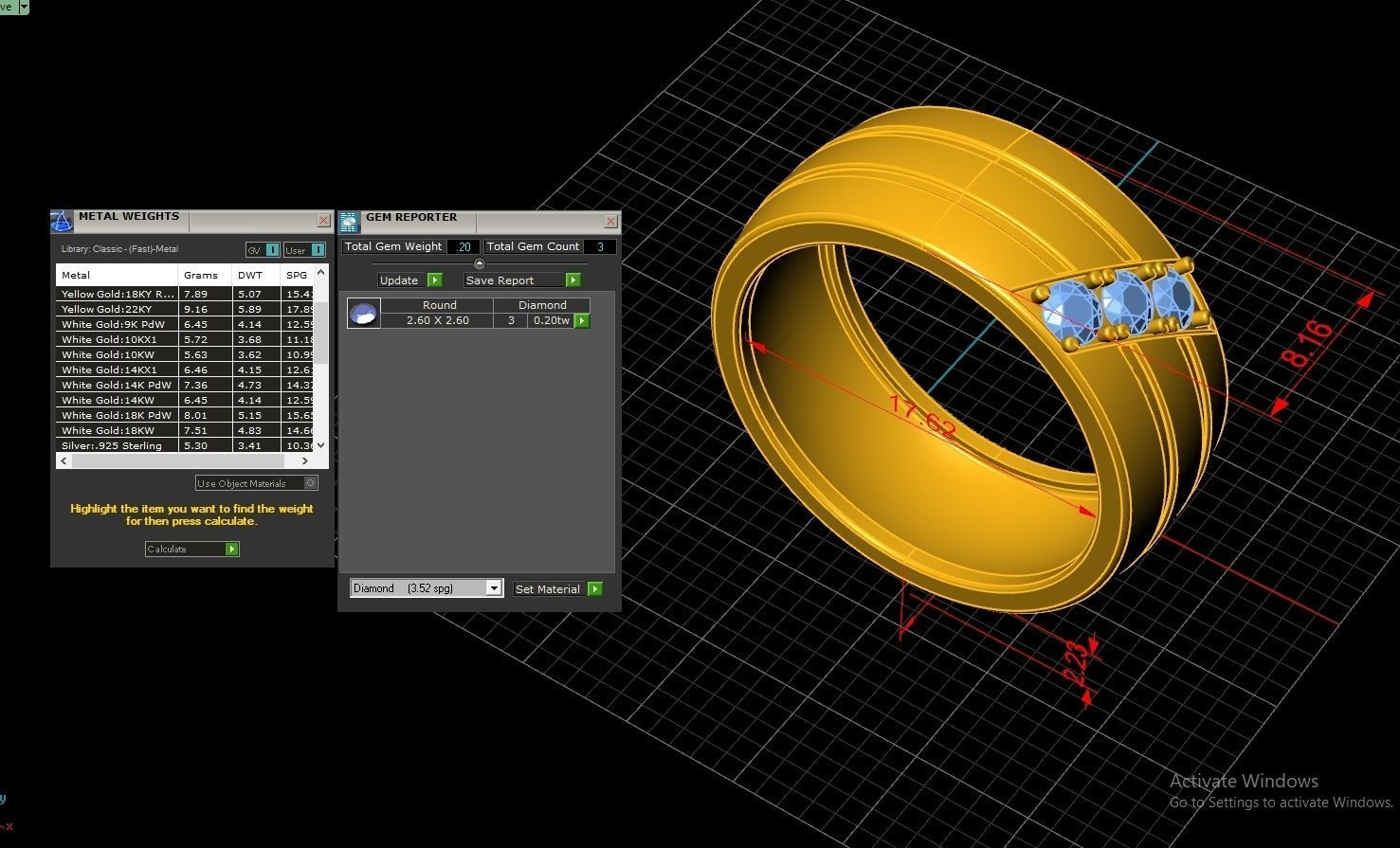
Task: Click the DWT column header
Action: coord(256,275)
